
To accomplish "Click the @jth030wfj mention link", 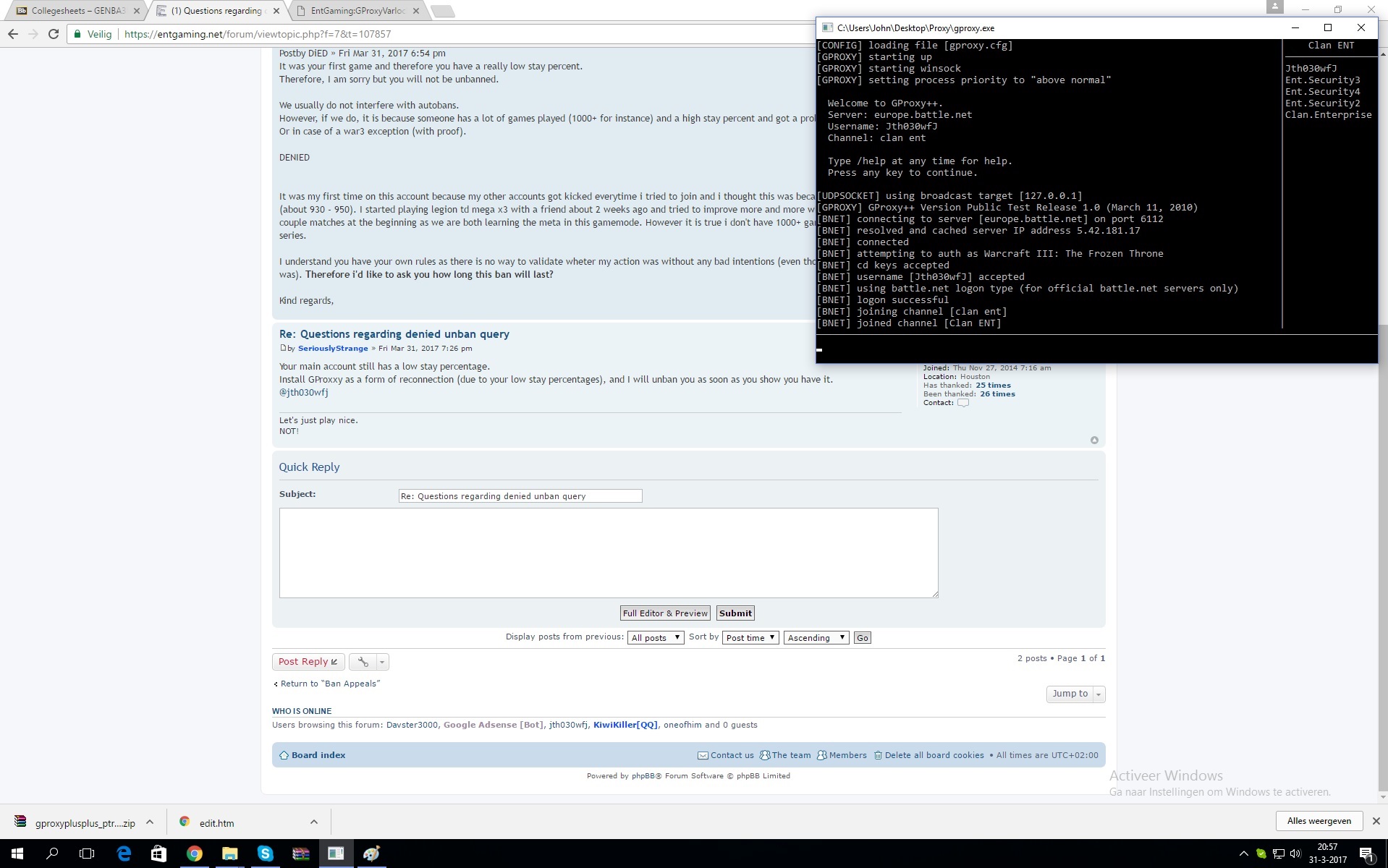I will click(x=304, y=393).
